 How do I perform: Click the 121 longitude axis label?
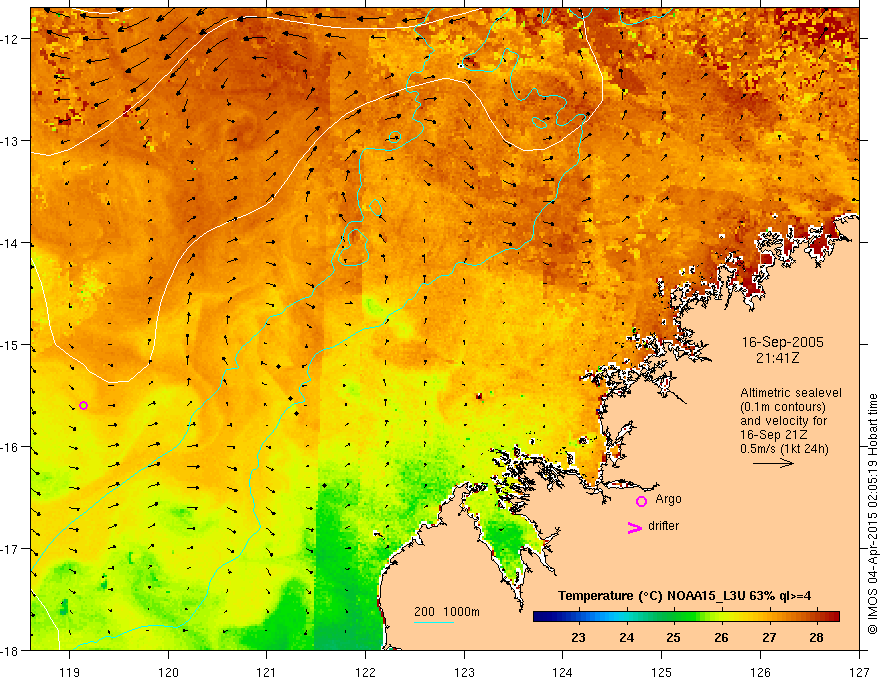(267, 673)
